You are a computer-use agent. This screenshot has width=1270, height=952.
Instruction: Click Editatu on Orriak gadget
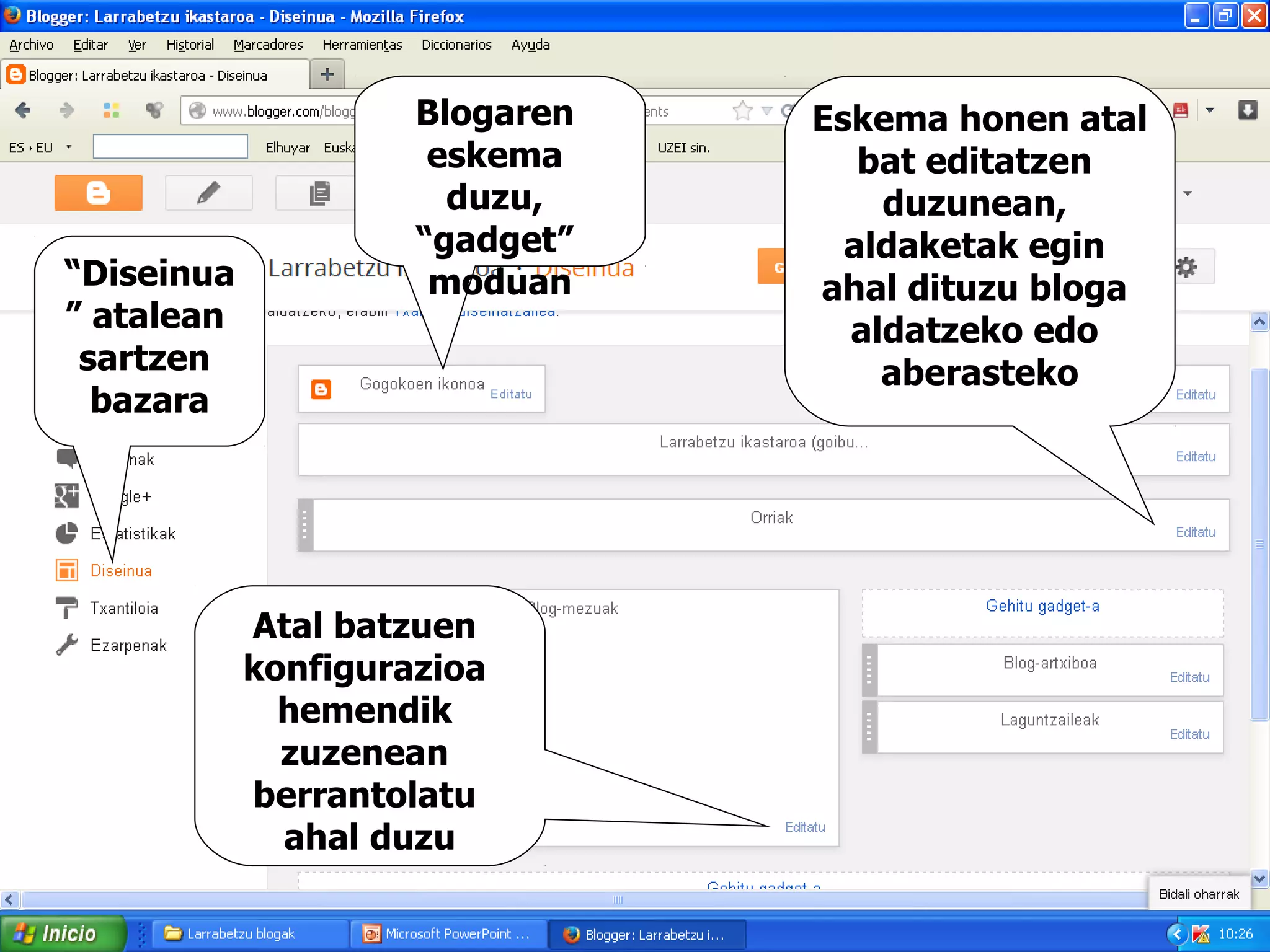tap(1196, 532)
